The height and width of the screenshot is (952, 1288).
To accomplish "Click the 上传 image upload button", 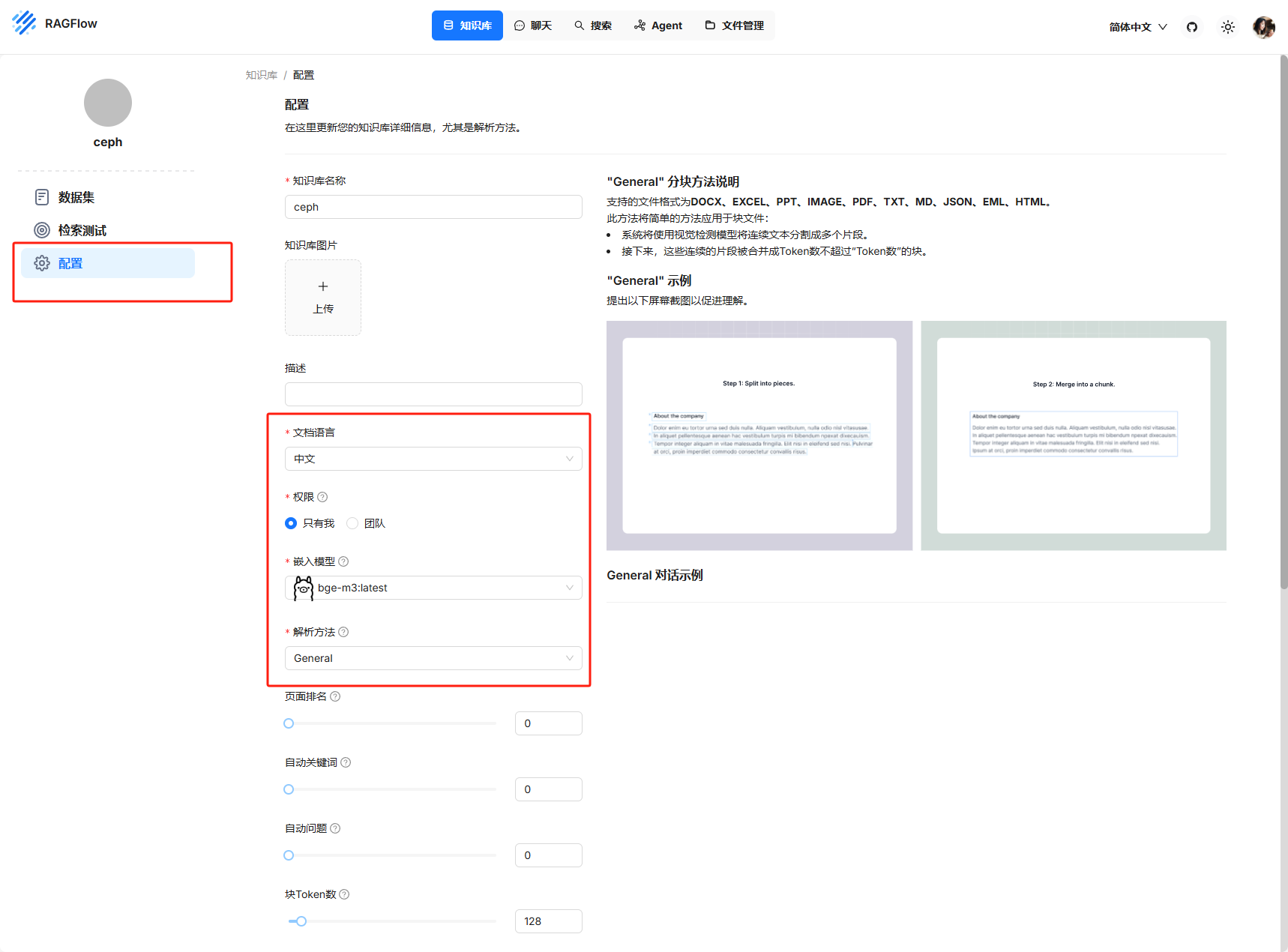I will 323,298.
